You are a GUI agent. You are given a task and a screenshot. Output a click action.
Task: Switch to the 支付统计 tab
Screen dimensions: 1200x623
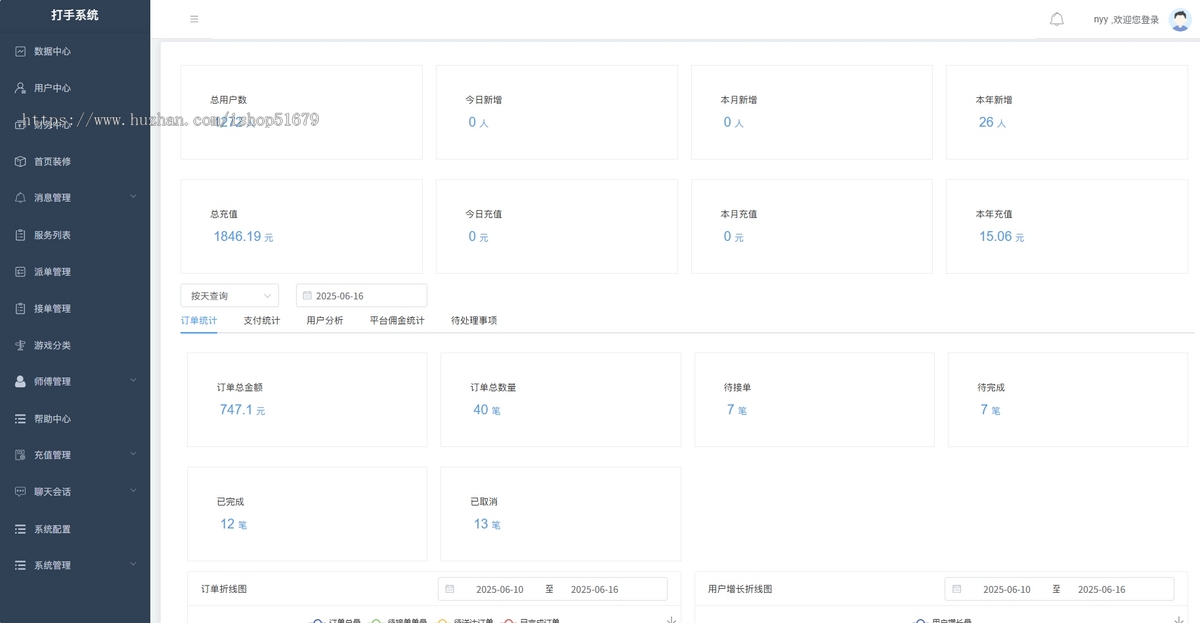coord(262,321)
